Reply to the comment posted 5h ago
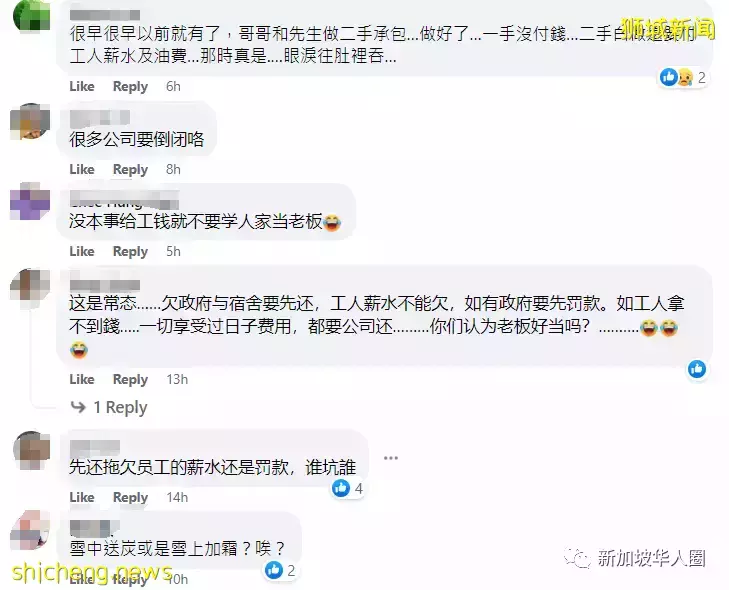Viewport: 729px width, 590px height. pos(130,252)
